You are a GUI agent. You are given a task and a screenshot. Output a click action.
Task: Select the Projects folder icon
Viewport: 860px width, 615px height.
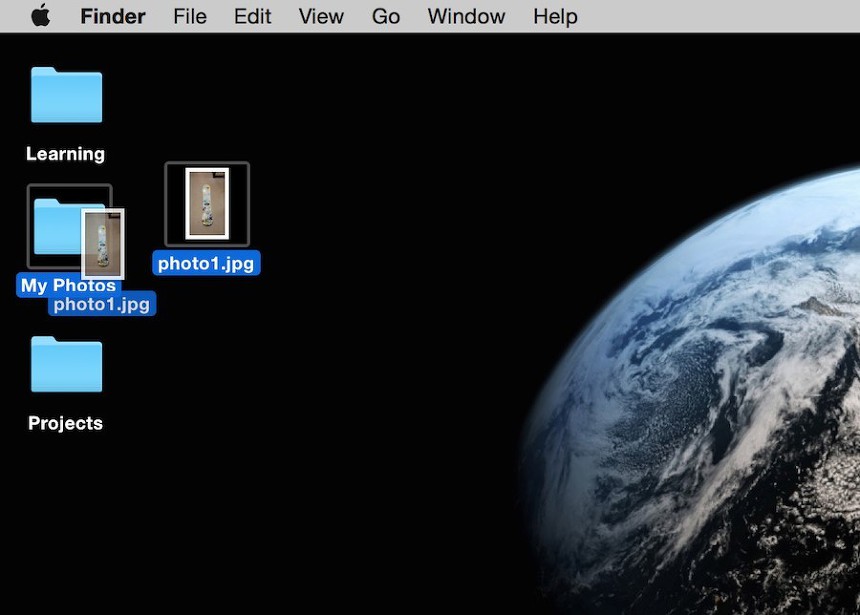66,364
